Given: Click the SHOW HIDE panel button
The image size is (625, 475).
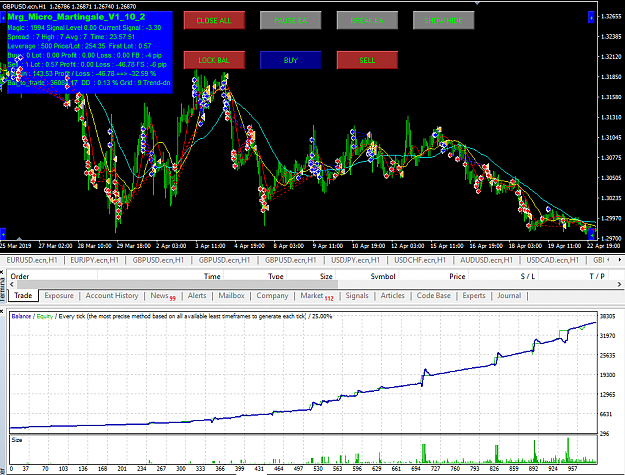Looking at the screenshot, I should 444,20.
